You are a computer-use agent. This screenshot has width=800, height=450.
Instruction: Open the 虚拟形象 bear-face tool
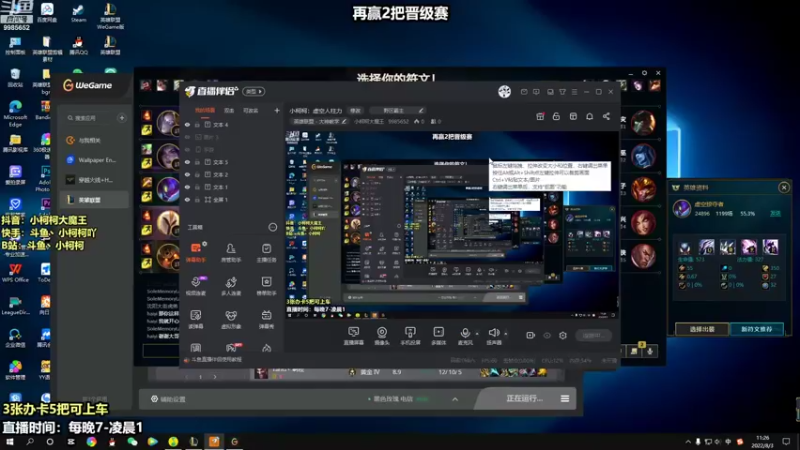[231, 319]
